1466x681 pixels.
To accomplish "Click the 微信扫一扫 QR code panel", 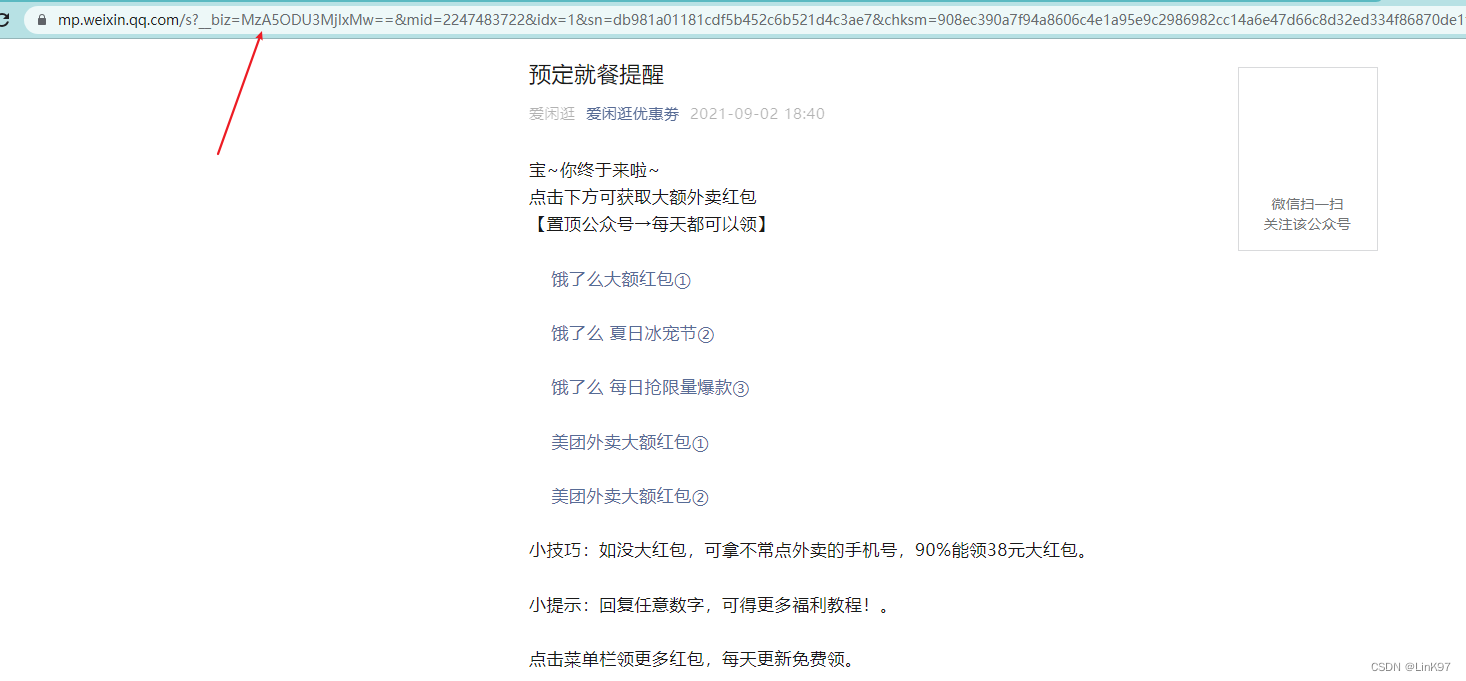I will click(x=1307, y=158).
